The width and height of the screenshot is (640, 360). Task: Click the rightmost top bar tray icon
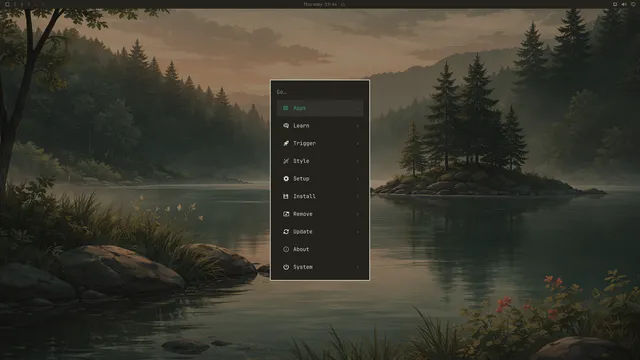pos(633,4)
